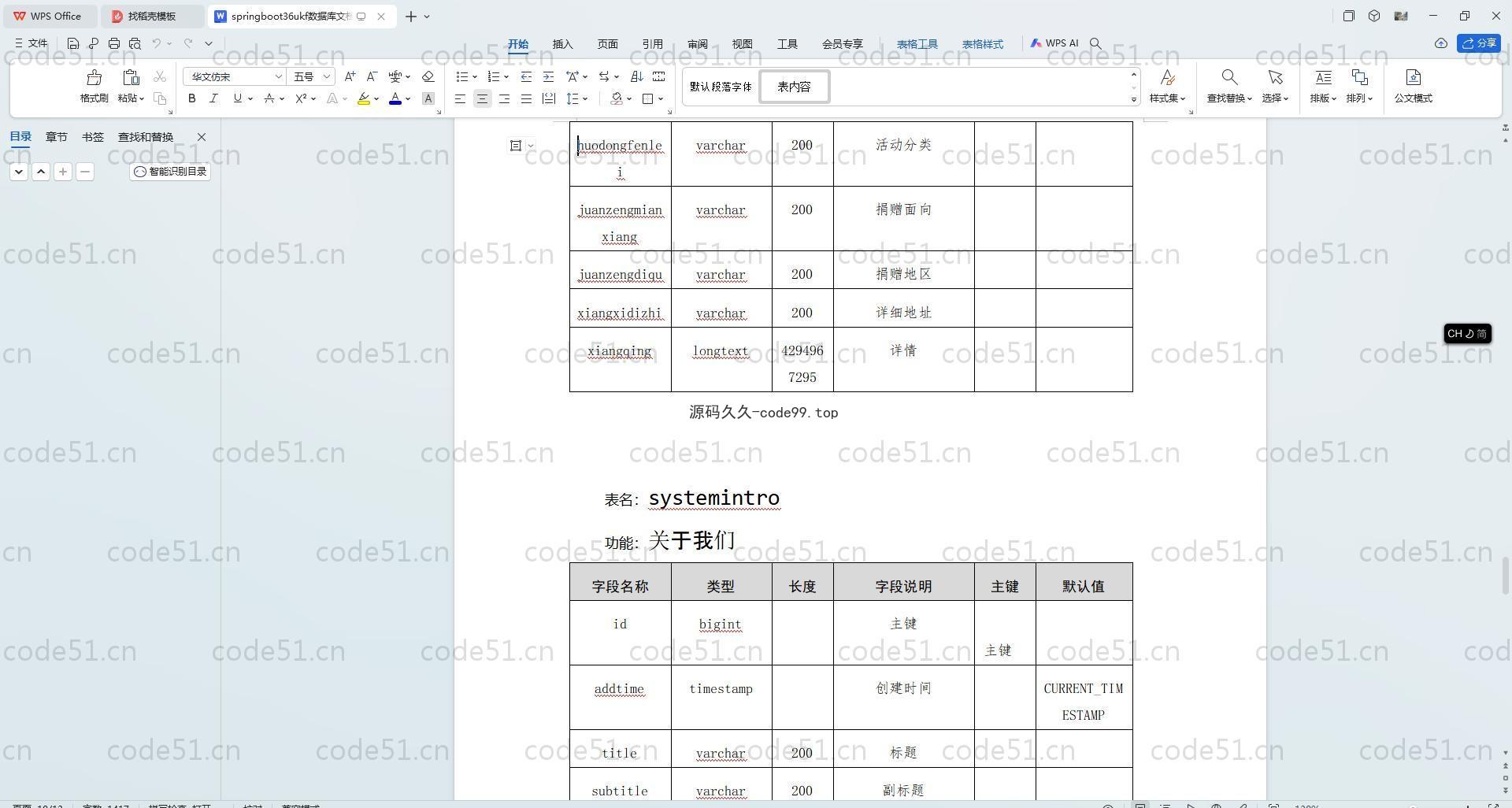Click the shading fill color icon
Screen dimensions: 1512x808
(617, 98)
